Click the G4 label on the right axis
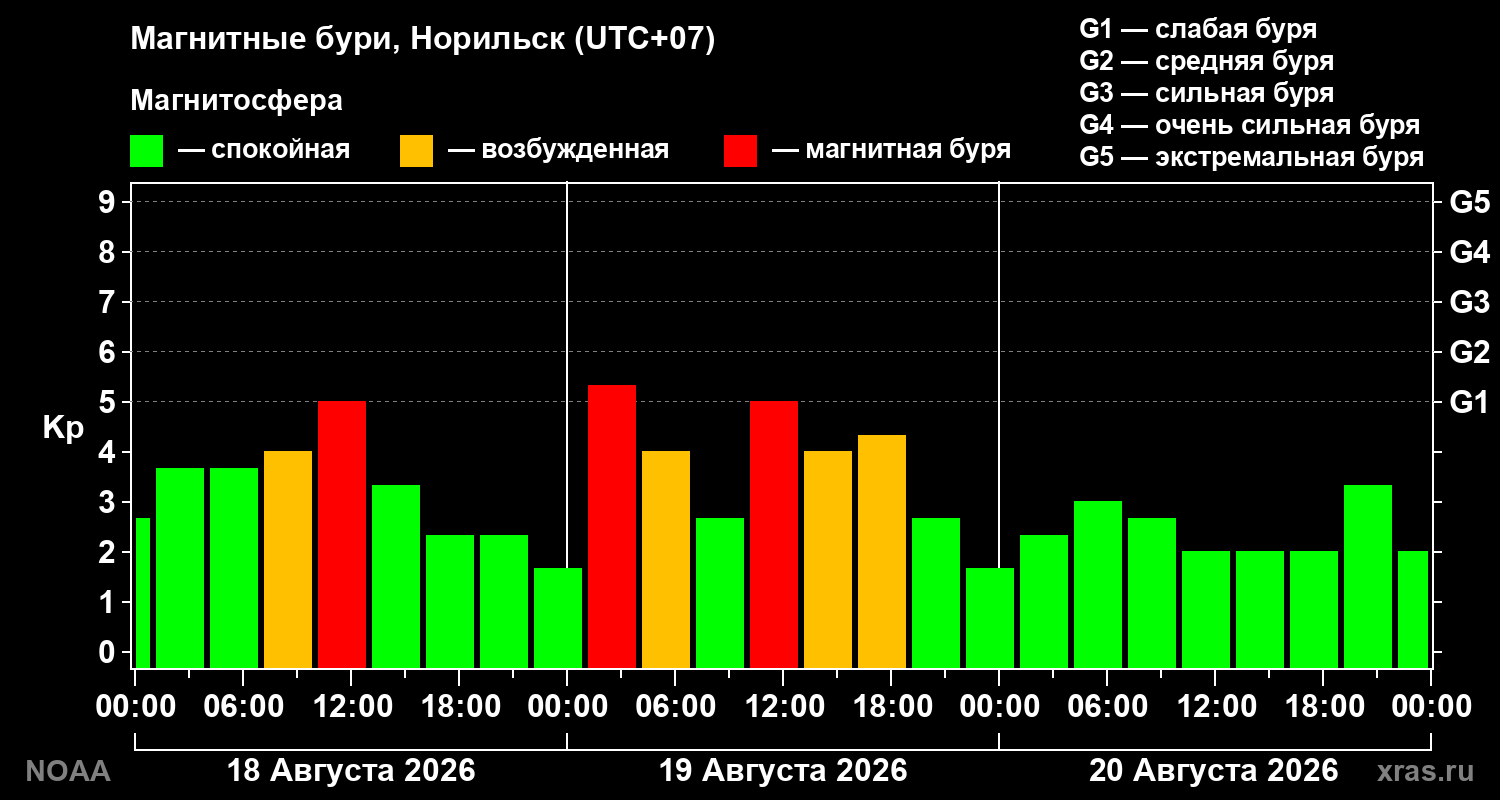 pyautogui.click(x=1469, y=252)
